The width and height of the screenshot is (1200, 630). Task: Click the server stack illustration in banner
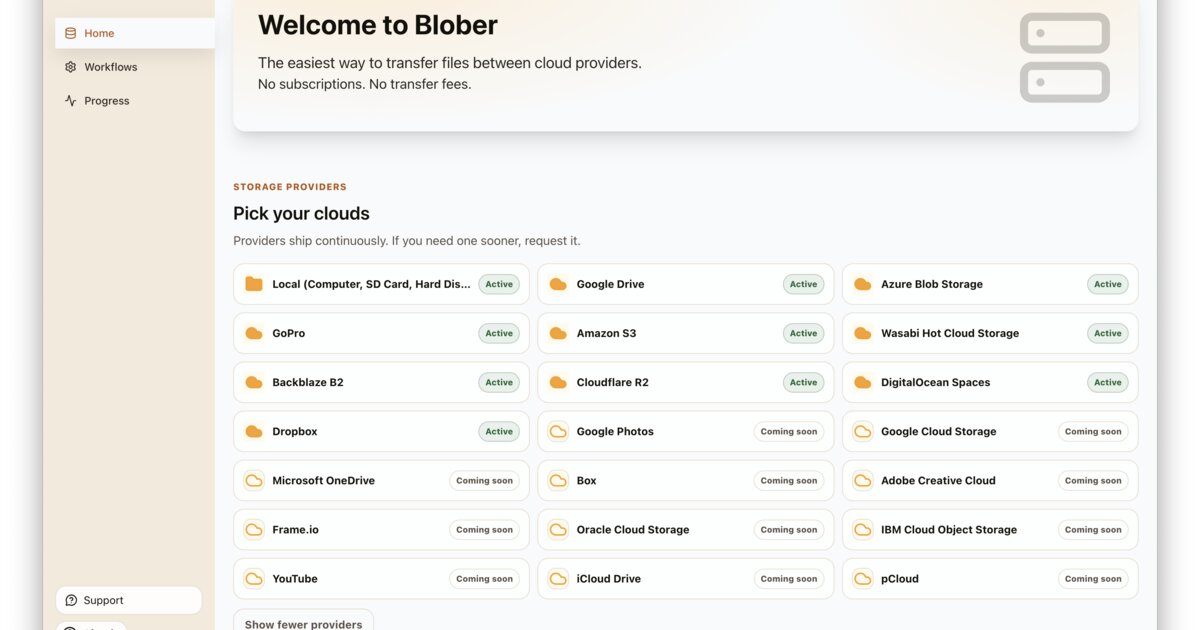pos(1065,57)
